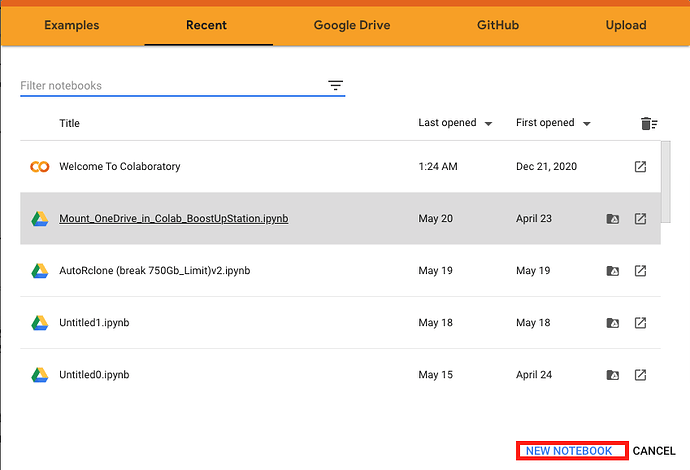Click May 20 in Mount_OneDrive row
The height and width of the screenshot is (470, 690).
tap(436, 219)
